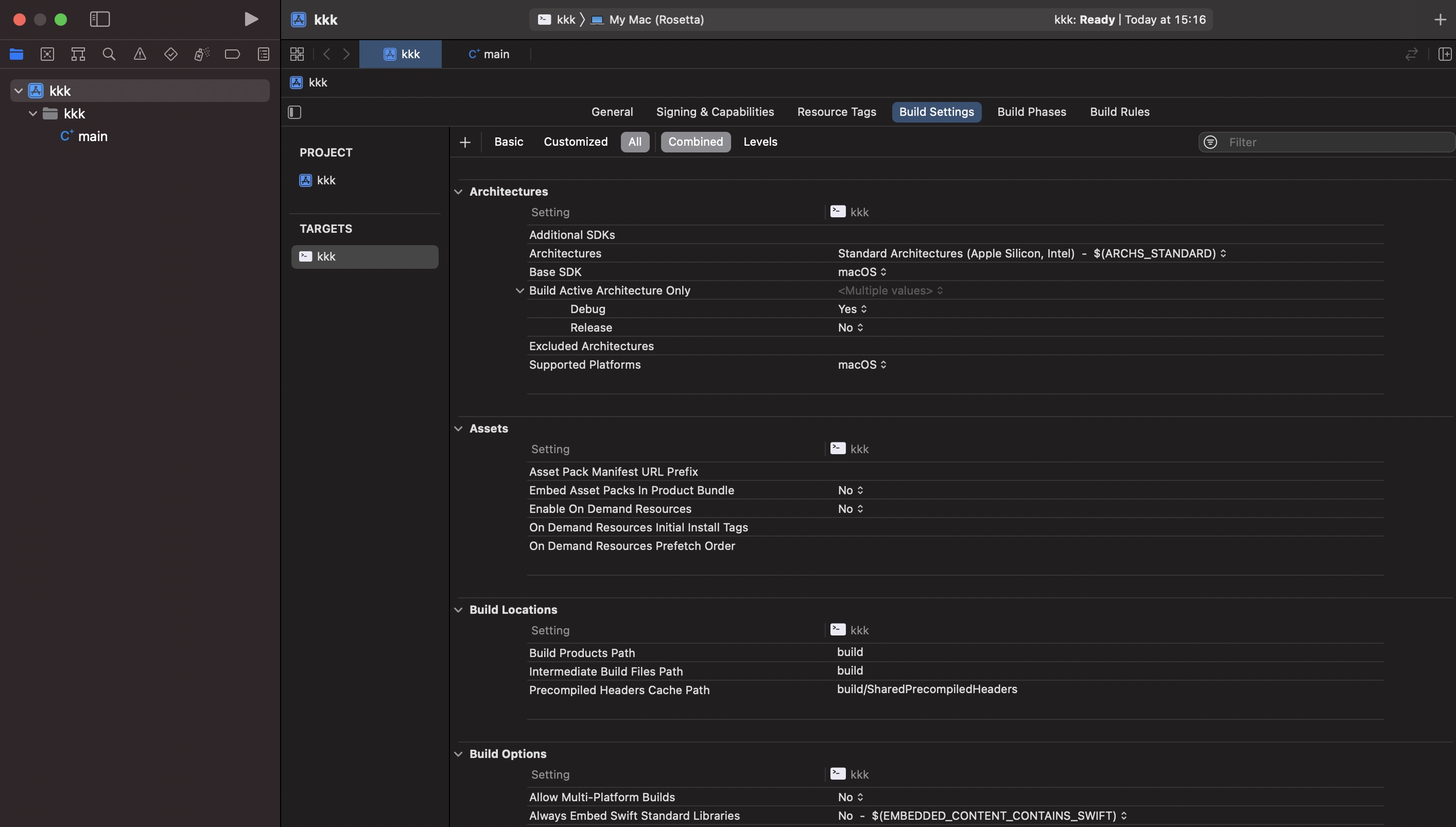Open the Issue navigator warning icon

click(x=140, y=54)
